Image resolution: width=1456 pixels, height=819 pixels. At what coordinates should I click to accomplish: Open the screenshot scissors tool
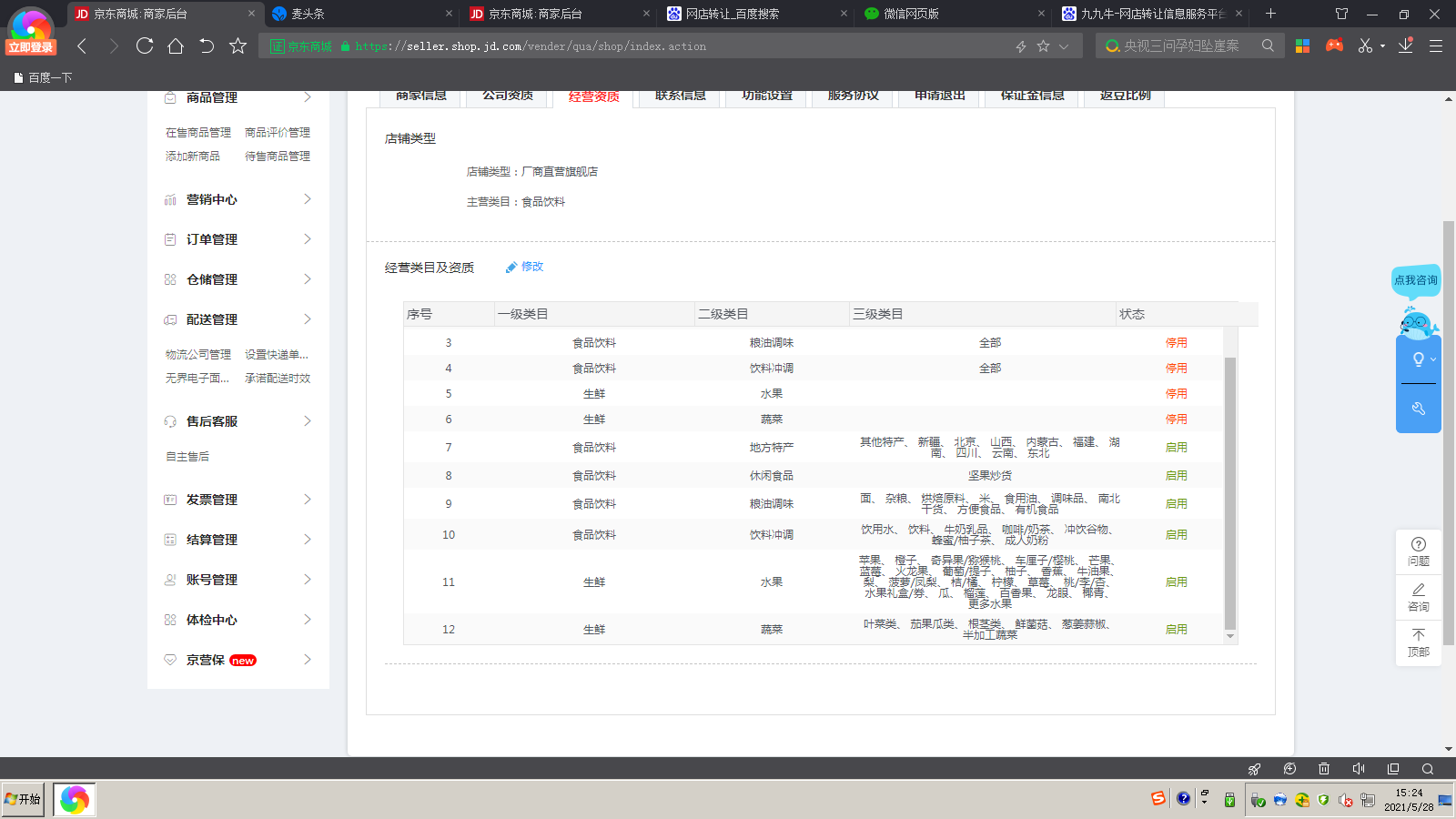point(1365,45)
